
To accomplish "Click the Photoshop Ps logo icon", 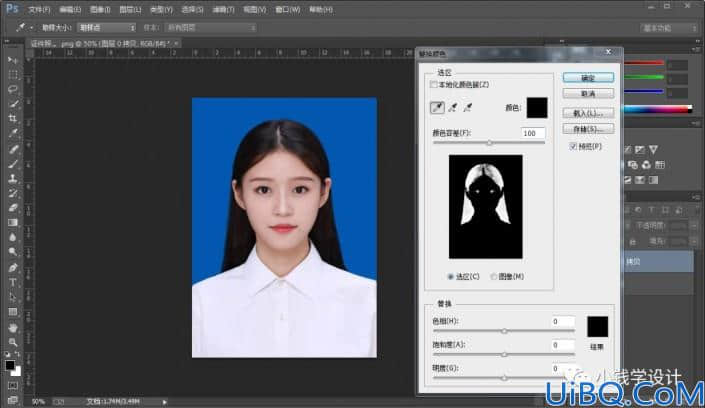I will tap(12, 8).
